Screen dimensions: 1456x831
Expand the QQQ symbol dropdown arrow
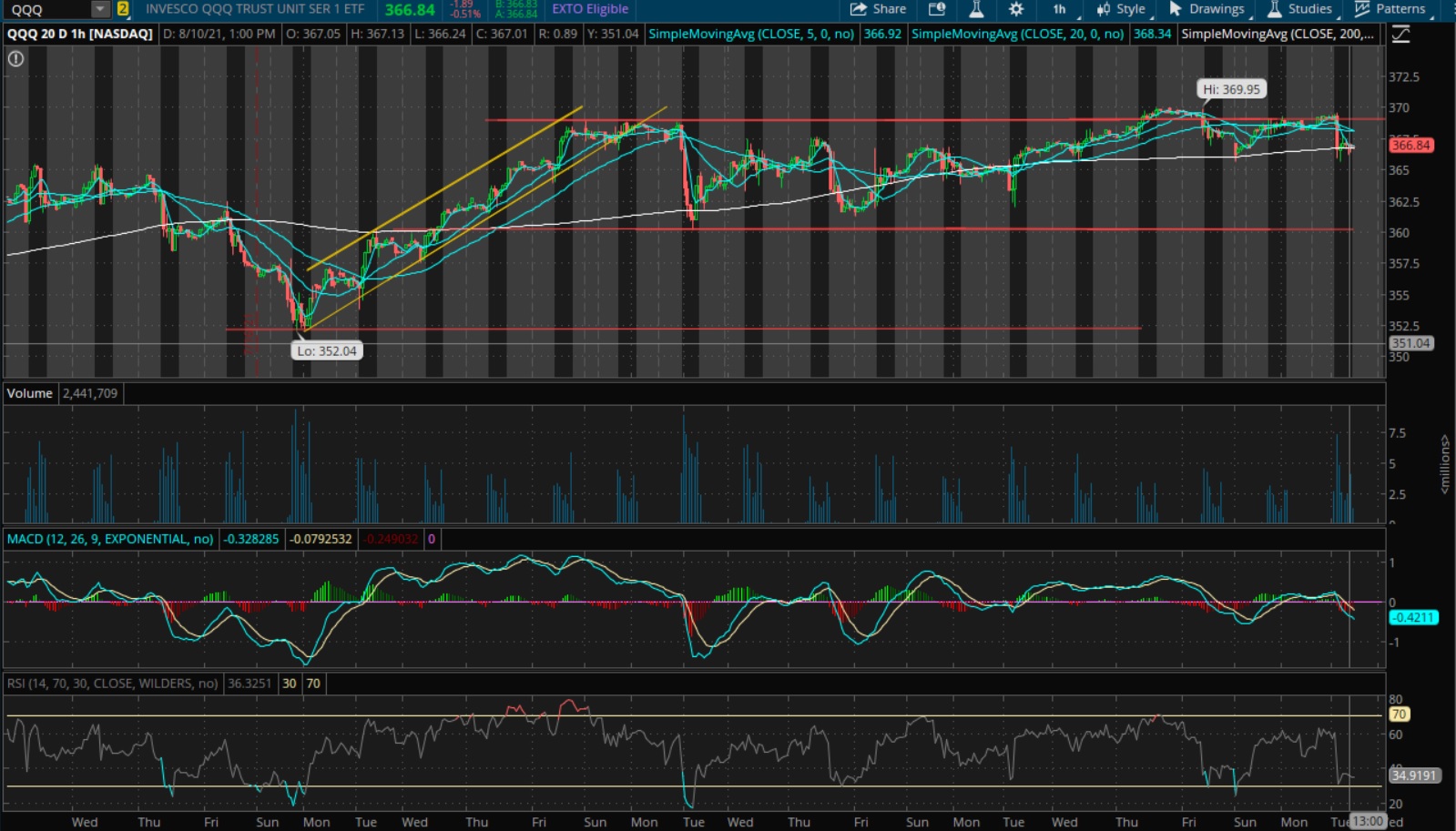tap(100, 9)
